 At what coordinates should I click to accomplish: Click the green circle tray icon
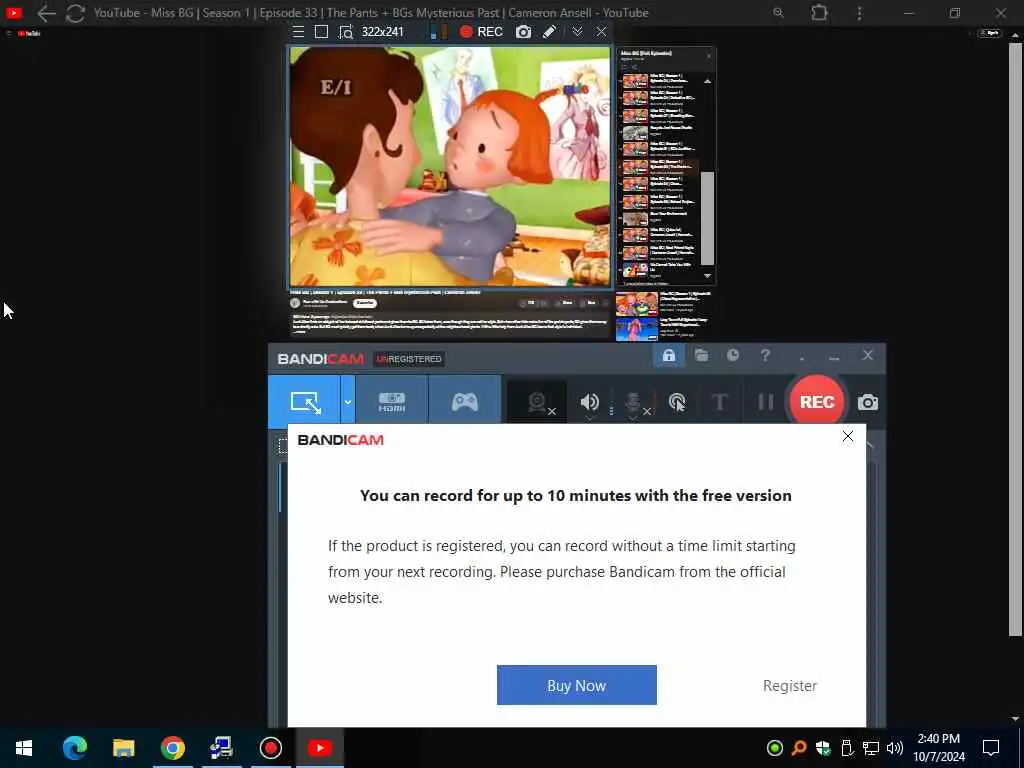pyautogui.click(x=775, y=748)
